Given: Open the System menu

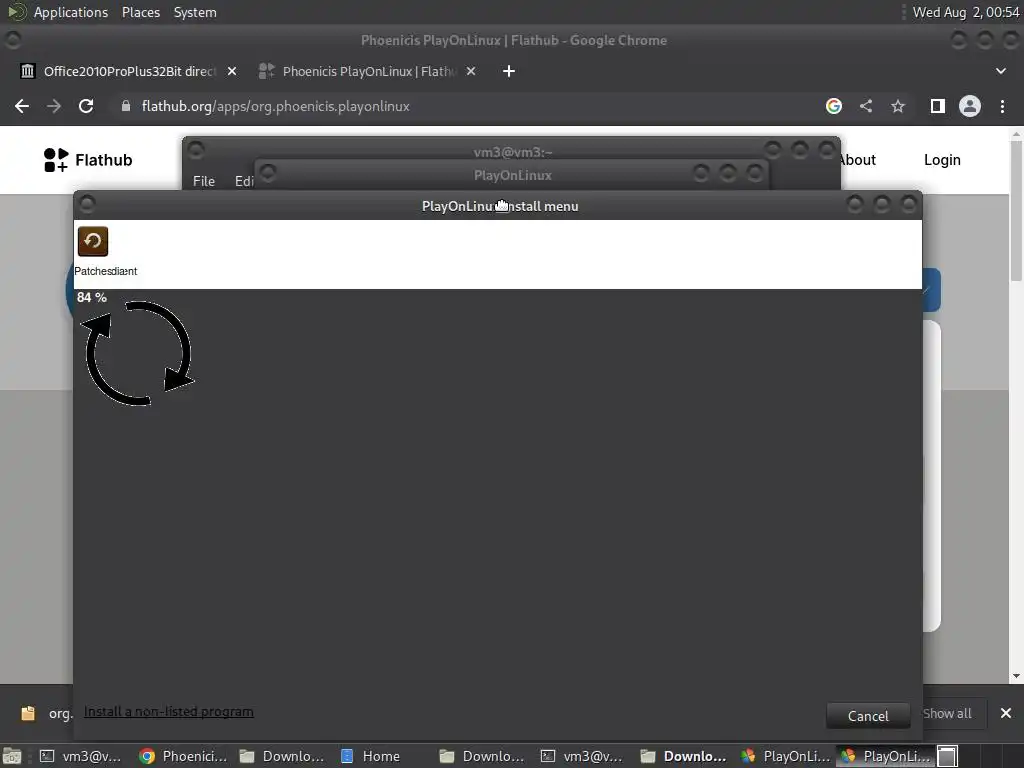Looking at the screenshot, I should tap(195, 12).
